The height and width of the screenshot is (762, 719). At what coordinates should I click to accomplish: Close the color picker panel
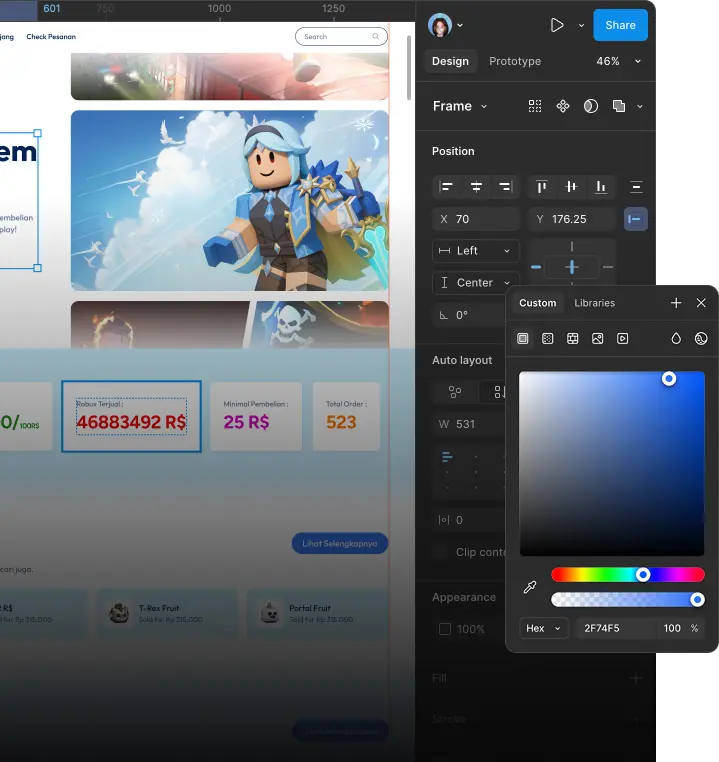click(x=701, y=303)
